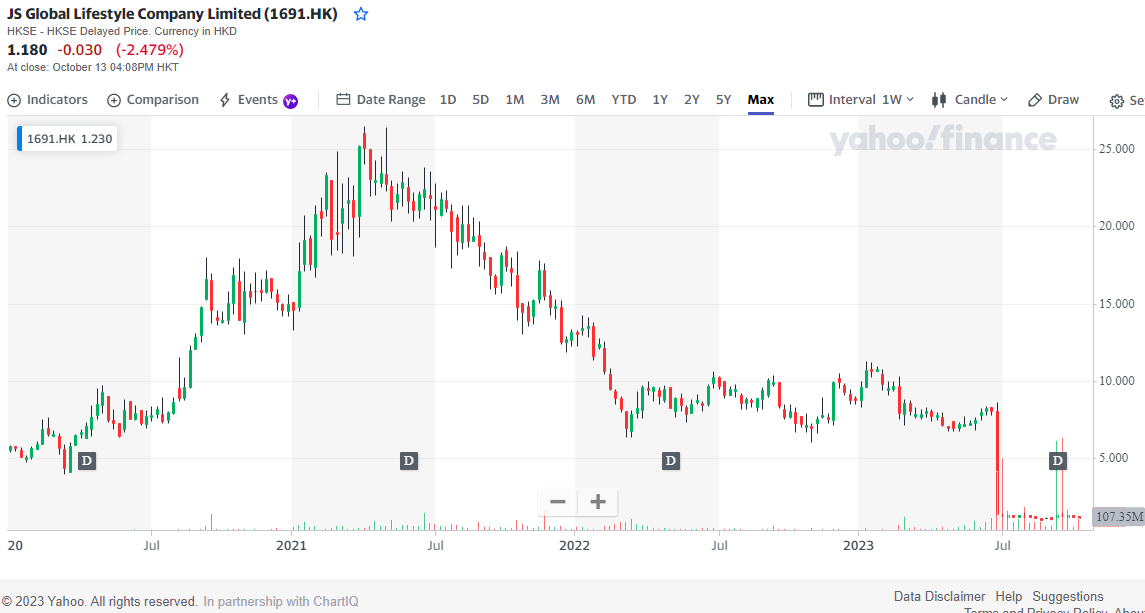Viewport: 1145px width, 613px height.
Task: Select the 1M range
Action: pos(515,100)
